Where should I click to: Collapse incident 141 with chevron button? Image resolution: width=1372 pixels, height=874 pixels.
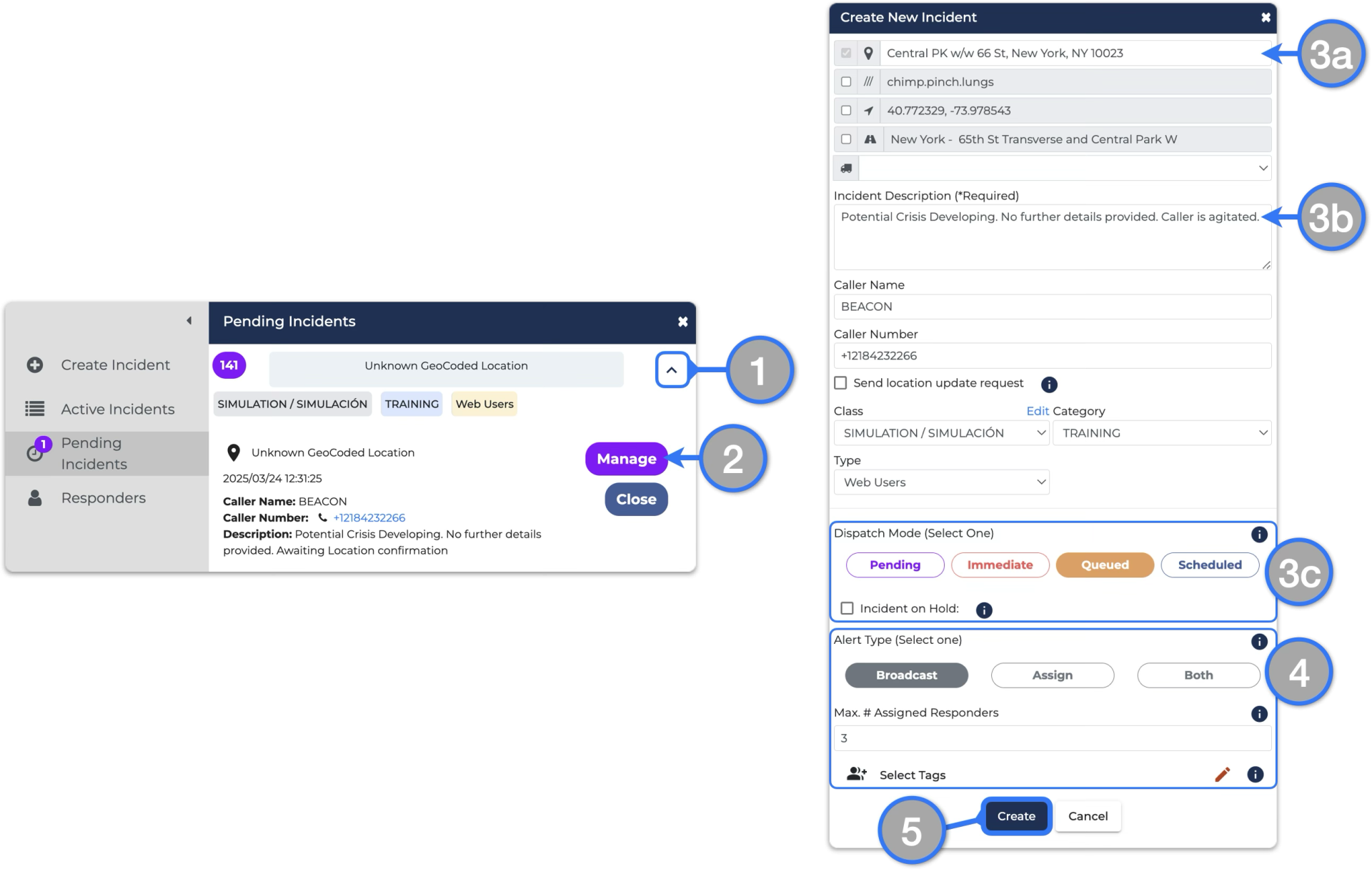[x=672, y=370]
